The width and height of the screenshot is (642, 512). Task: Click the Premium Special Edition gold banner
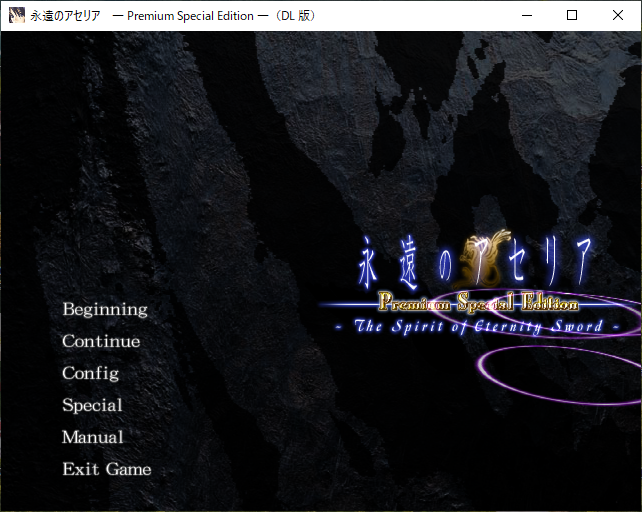coord(477,303)
